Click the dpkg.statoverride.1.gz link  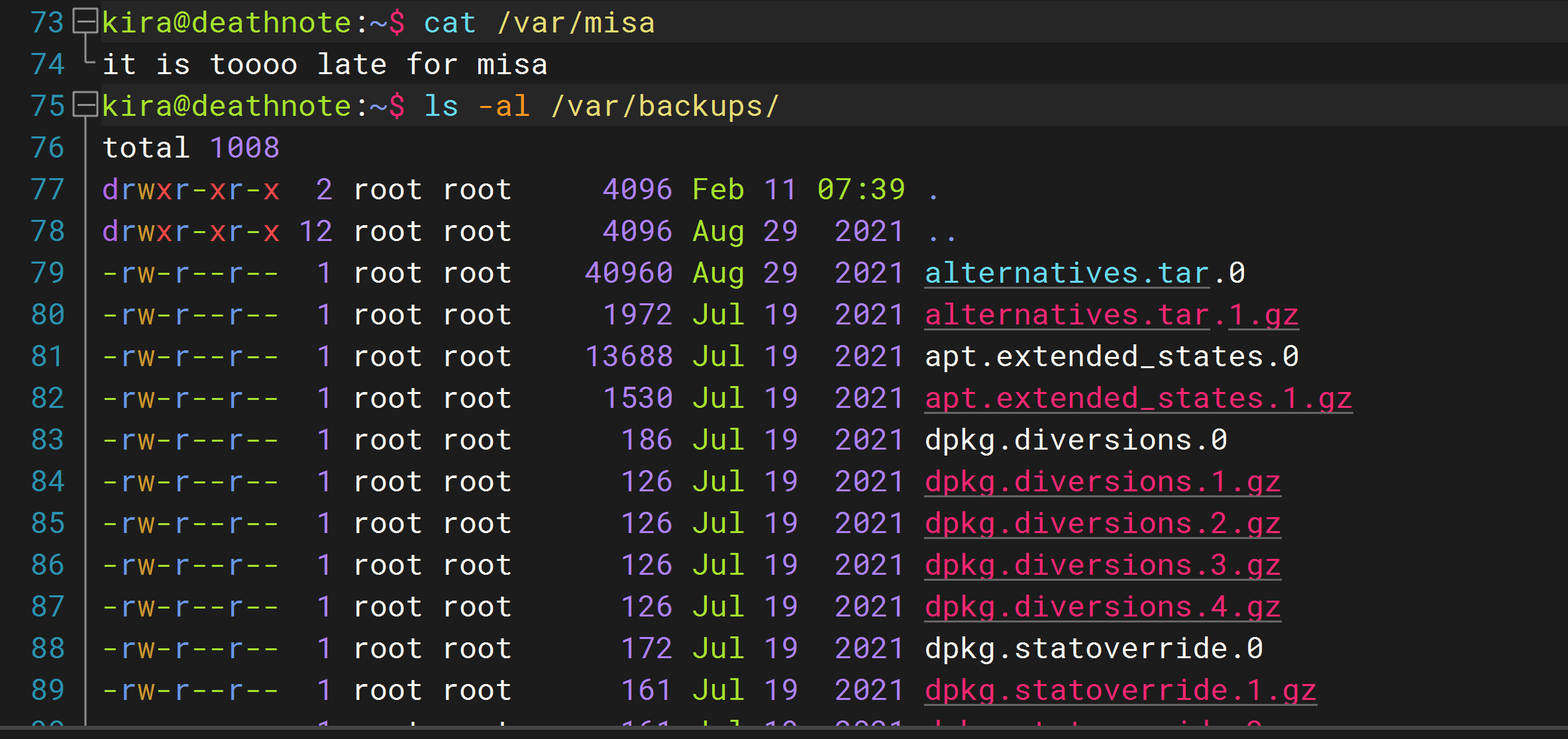[1120, 691]
